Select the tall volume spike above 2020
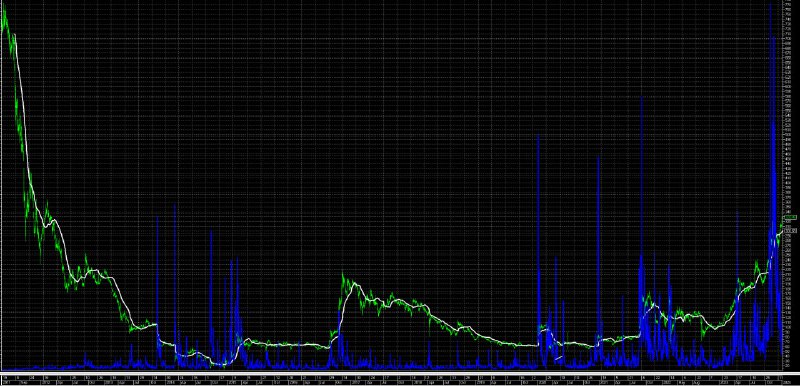Viewport: 800px width, 386px height. click(x=538, y=250)
